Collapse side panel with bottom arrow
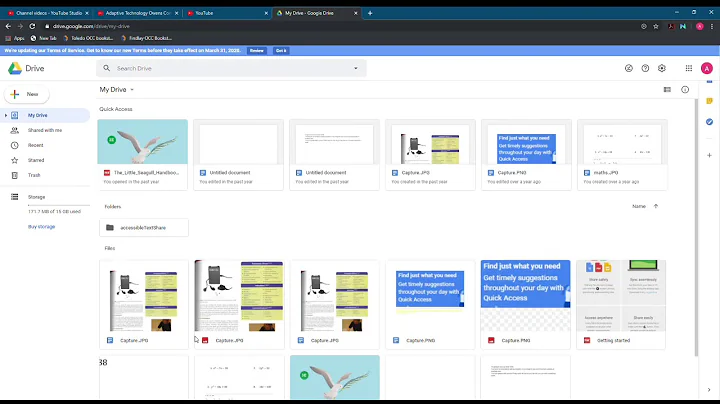 709,390
